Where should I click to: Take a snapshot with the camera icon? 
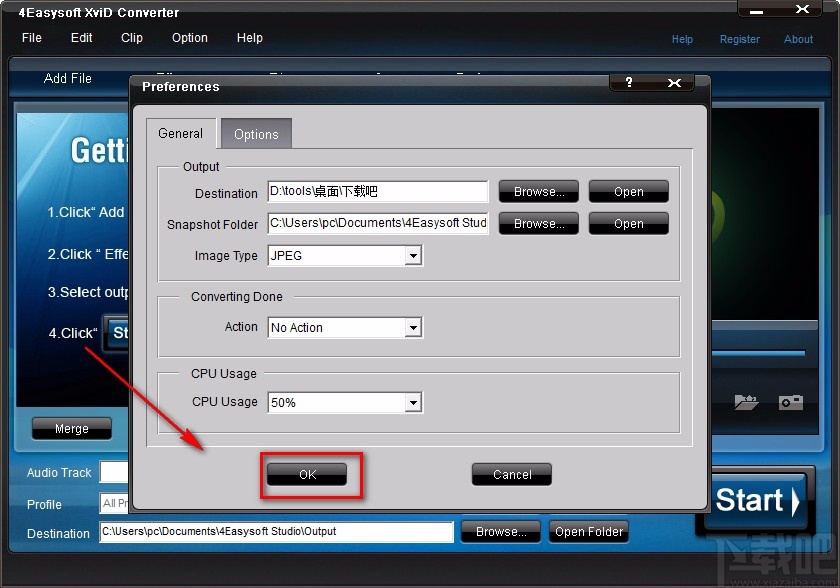(x=791, y=402)
